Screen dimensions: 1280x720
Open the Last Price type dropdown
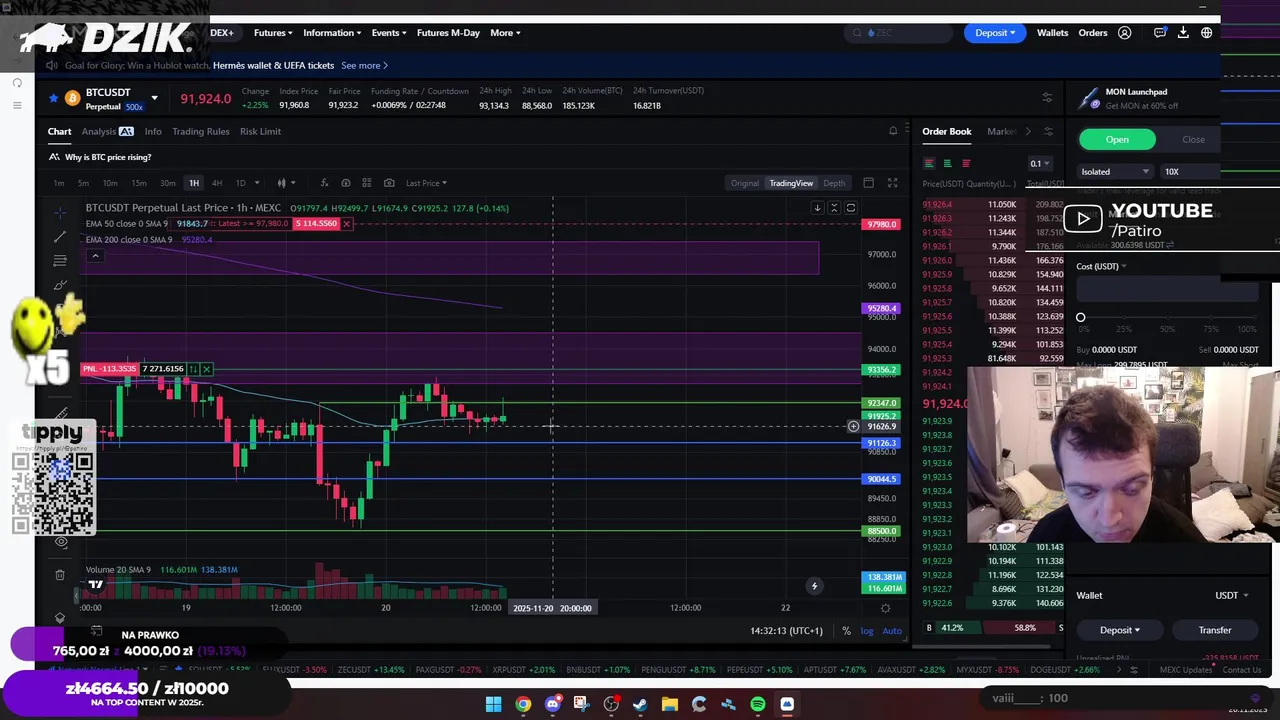tap(426, 183)
